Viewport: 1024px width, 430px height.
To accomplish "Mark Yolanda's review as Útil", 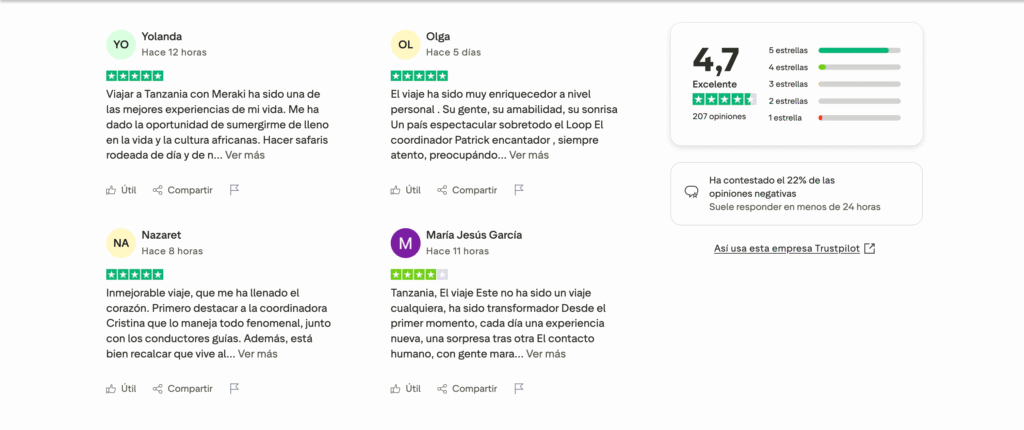I will click(x=121, y=190).
